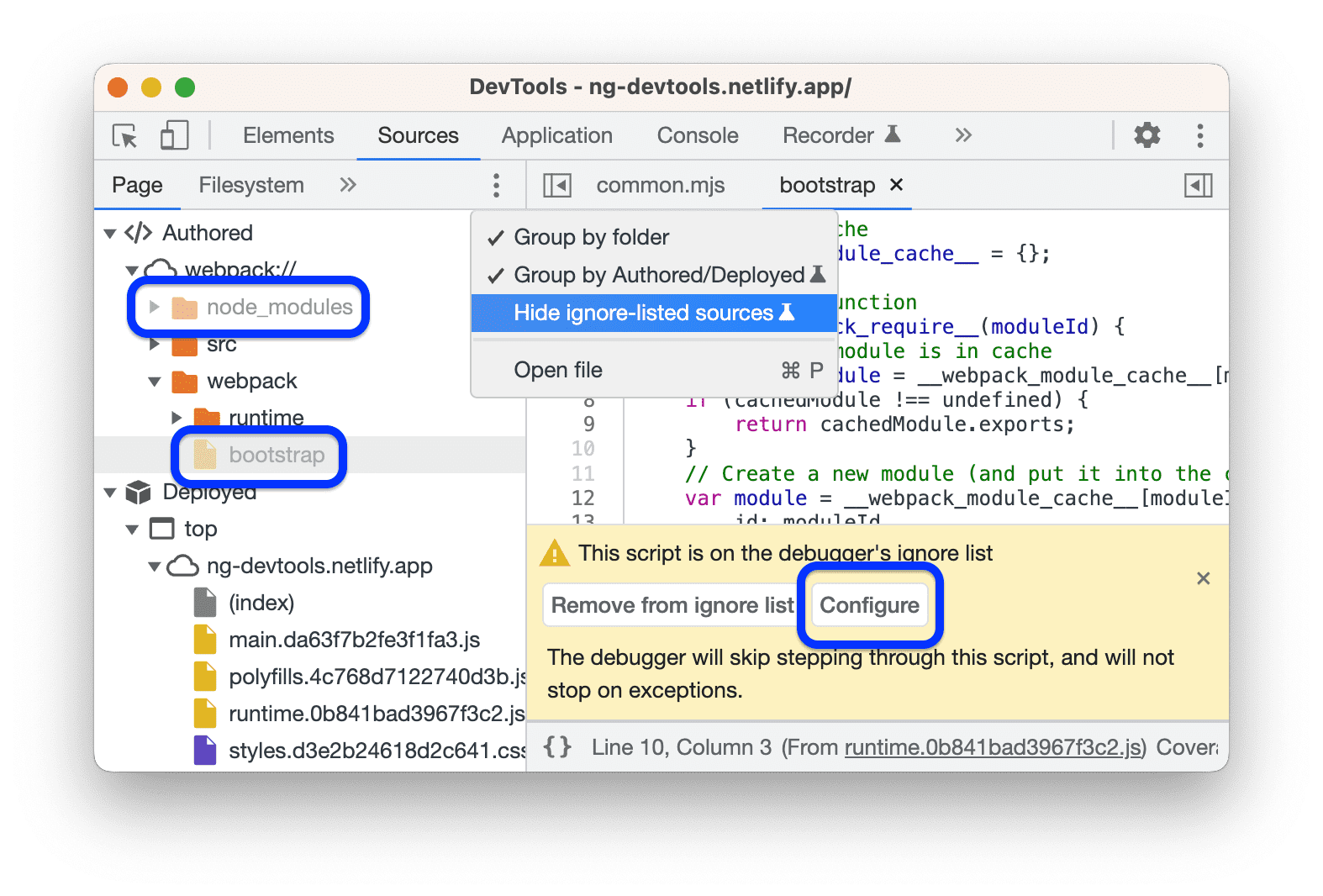
Task: Toggle the device toolbar icon
Action: (x=174, y=135)
